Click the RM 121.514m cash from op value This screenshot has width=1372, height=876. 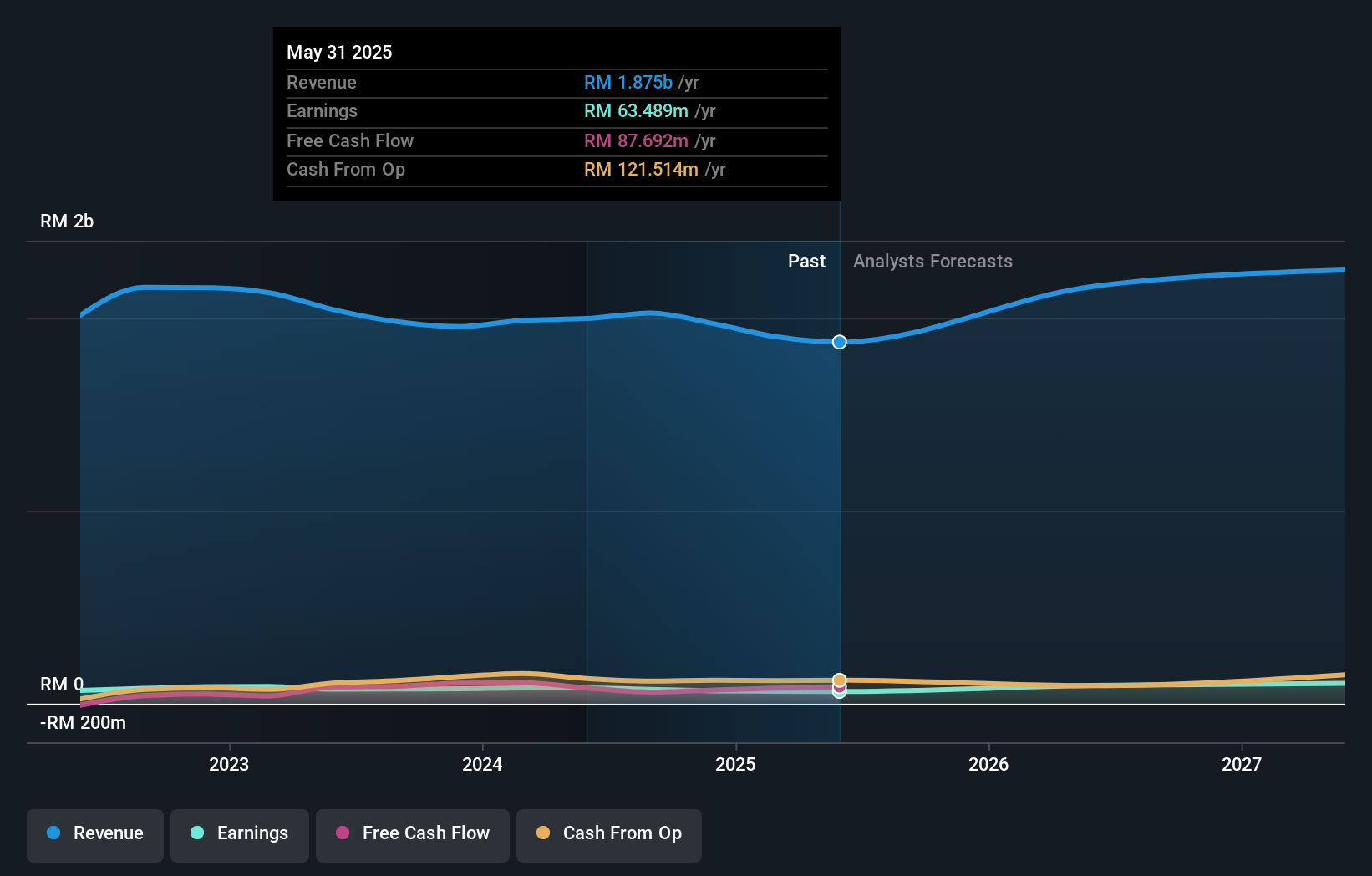pos(641,170)
